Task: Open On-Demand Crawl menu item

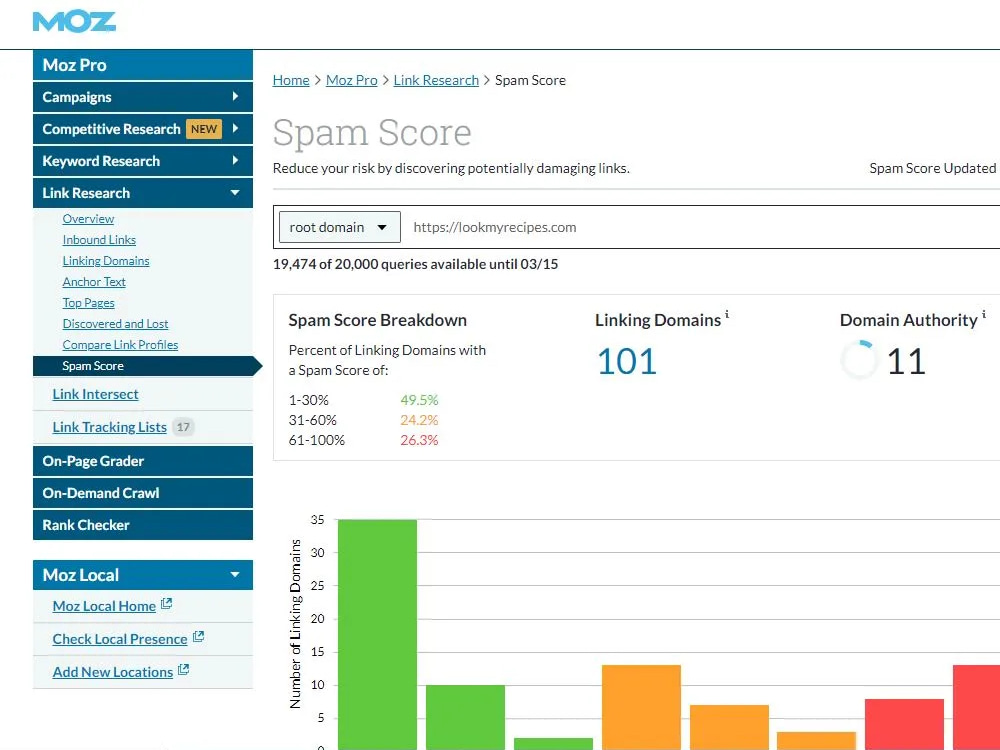Action: pos(143,493)
